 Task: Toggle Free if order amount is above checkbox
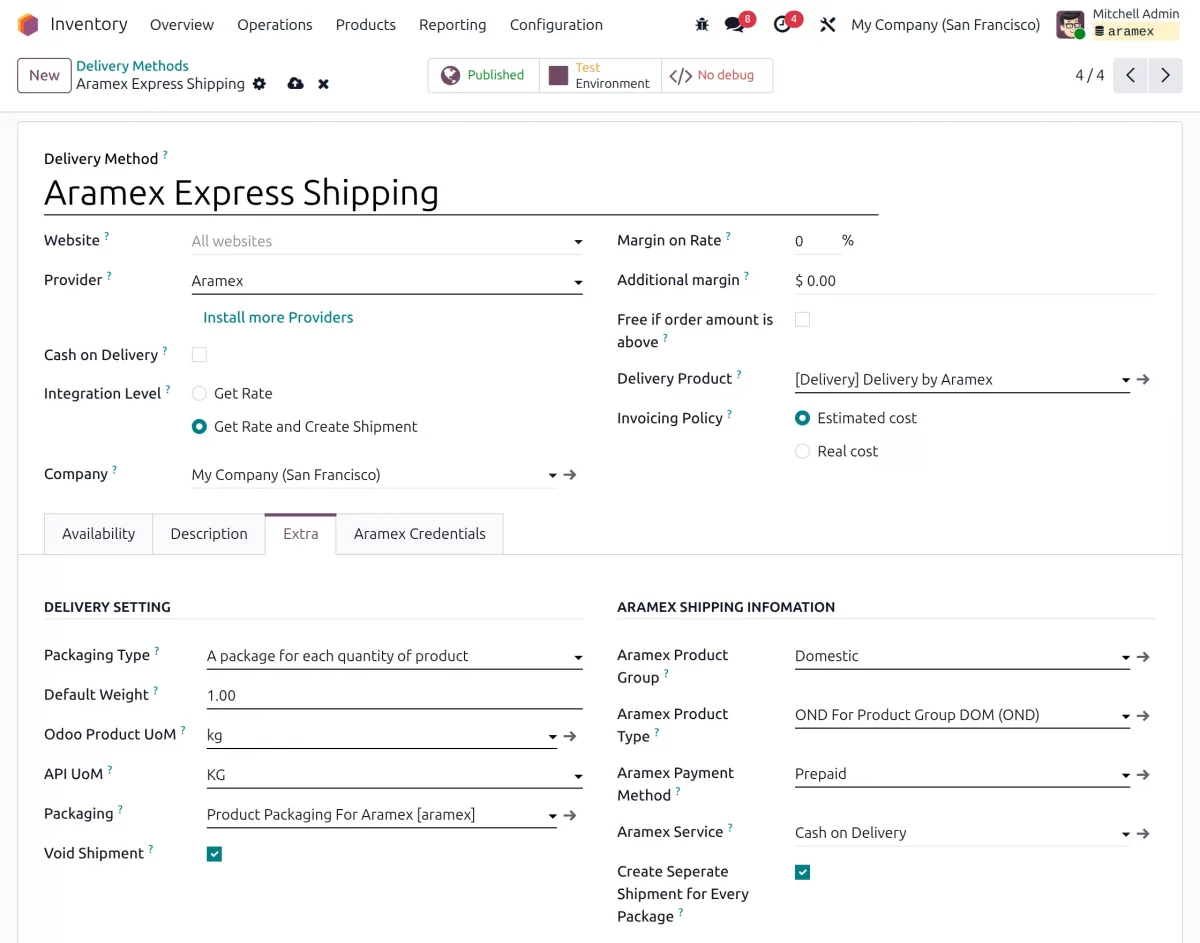point(802,320)
